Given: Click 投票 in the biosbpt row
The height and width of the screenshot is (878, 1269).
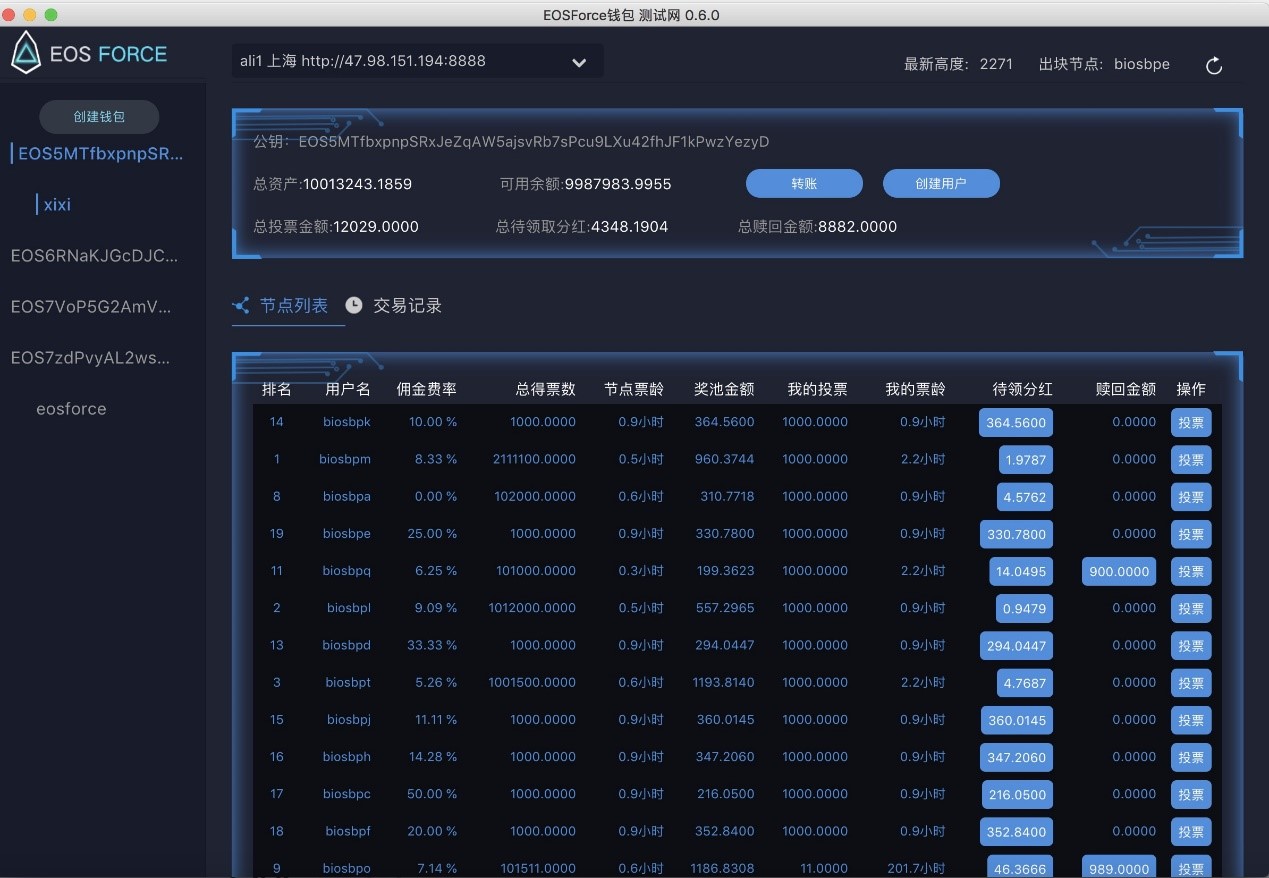Looking at the screenshot, I should click(x=1191, y=683).
